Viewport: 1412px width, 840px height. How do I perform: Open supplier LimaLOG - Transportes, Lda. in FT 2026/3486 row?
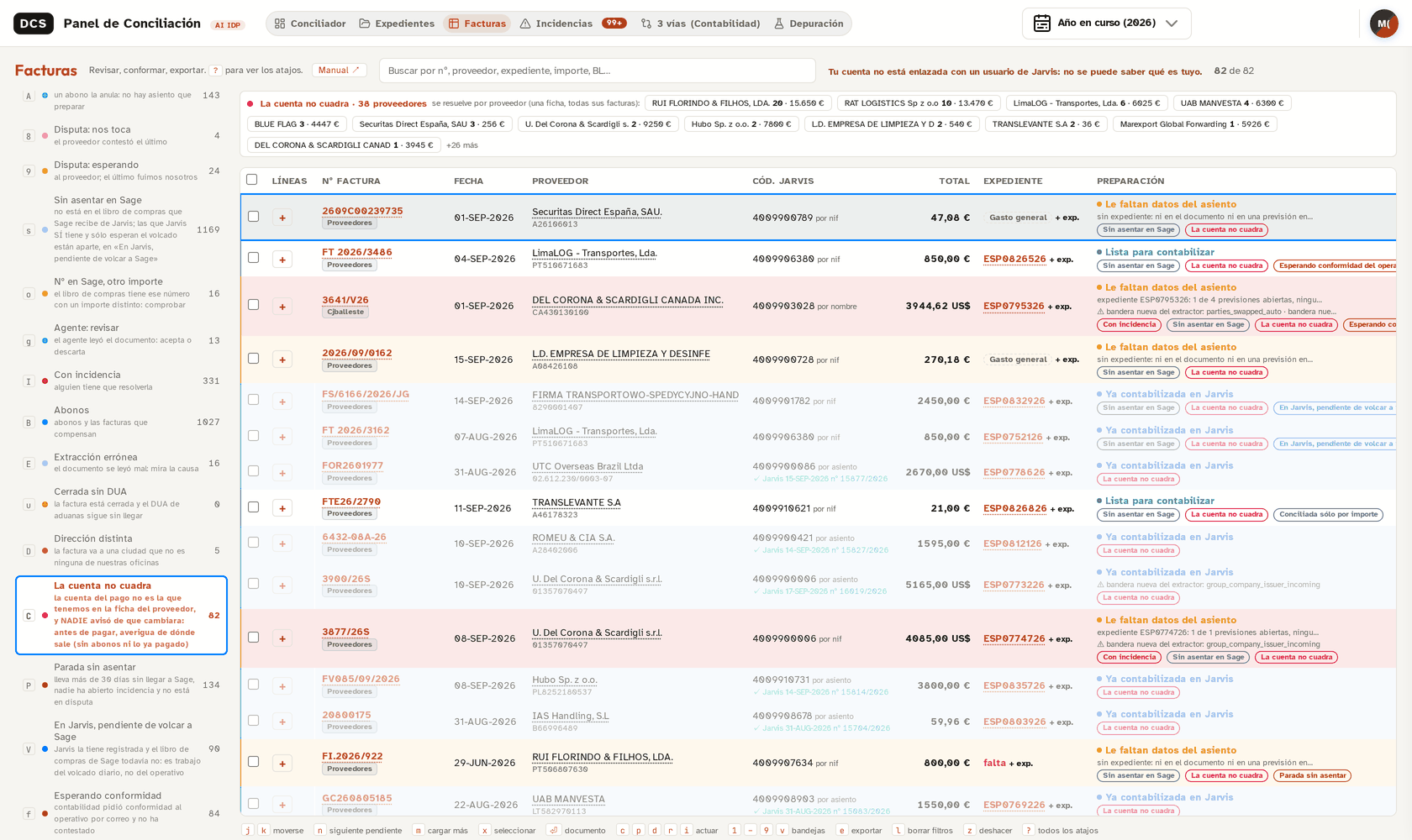tap(594, 253)
